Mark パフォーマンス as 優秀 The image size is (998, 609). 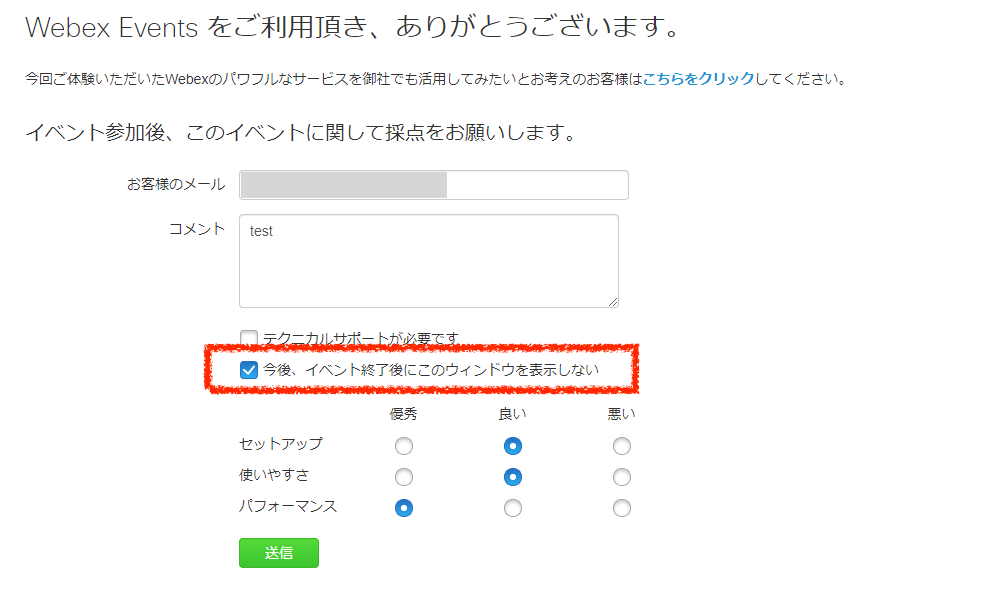tap(404, 508)
